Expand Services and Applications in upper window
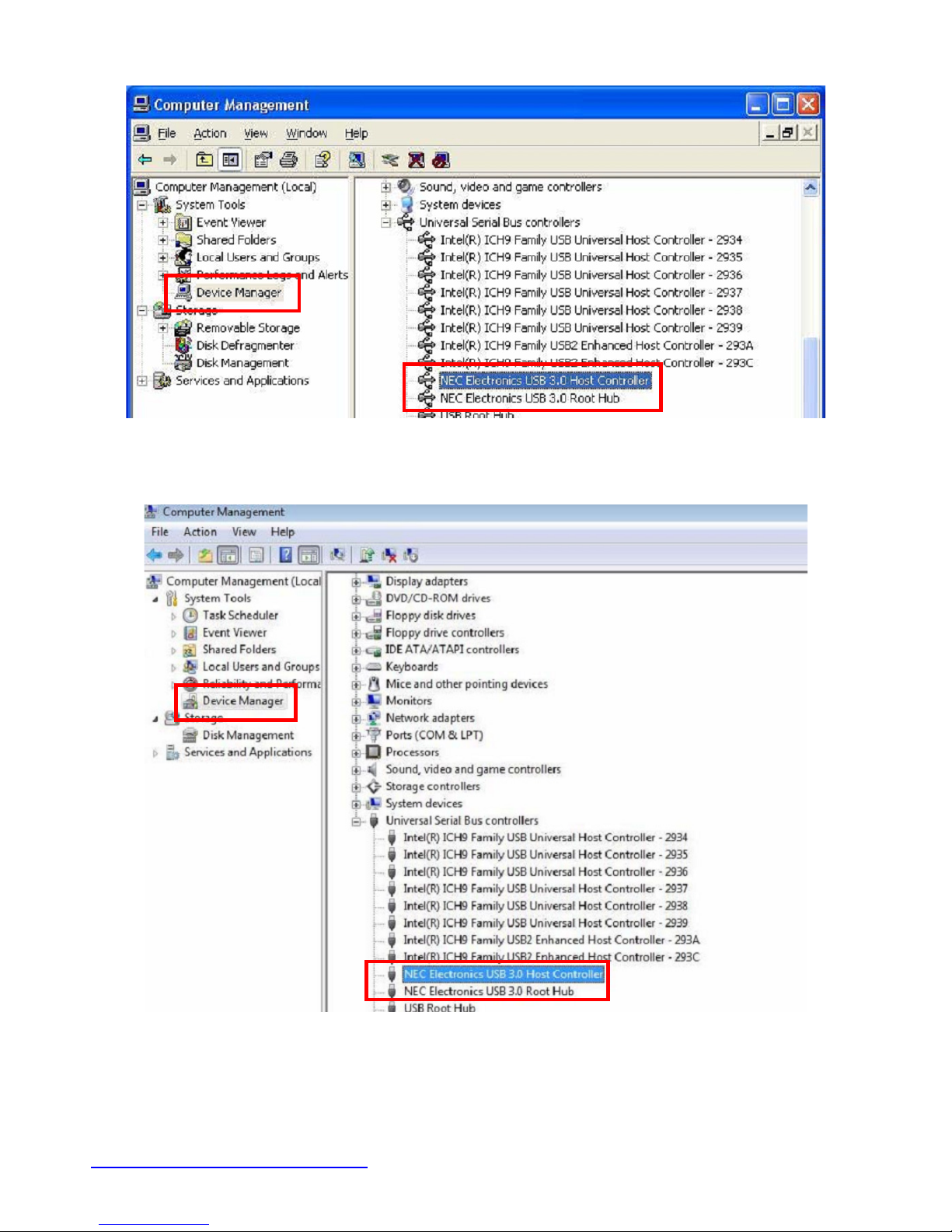952x1232 pixels. 142,381
